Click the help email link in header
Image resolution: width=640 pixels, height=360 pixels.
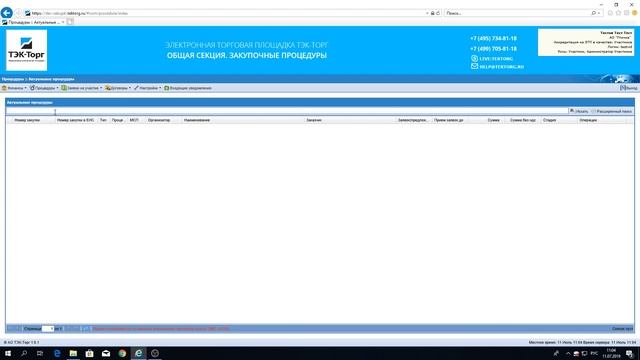[x=497, y=67]
